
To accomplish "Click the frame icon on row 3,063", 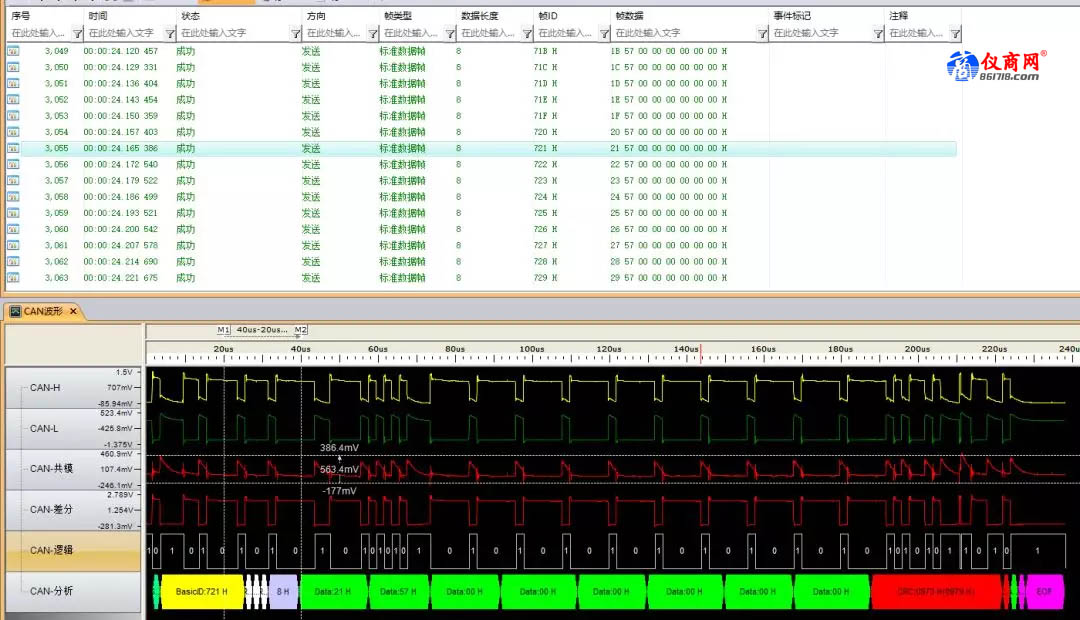I will click(13, 278).
